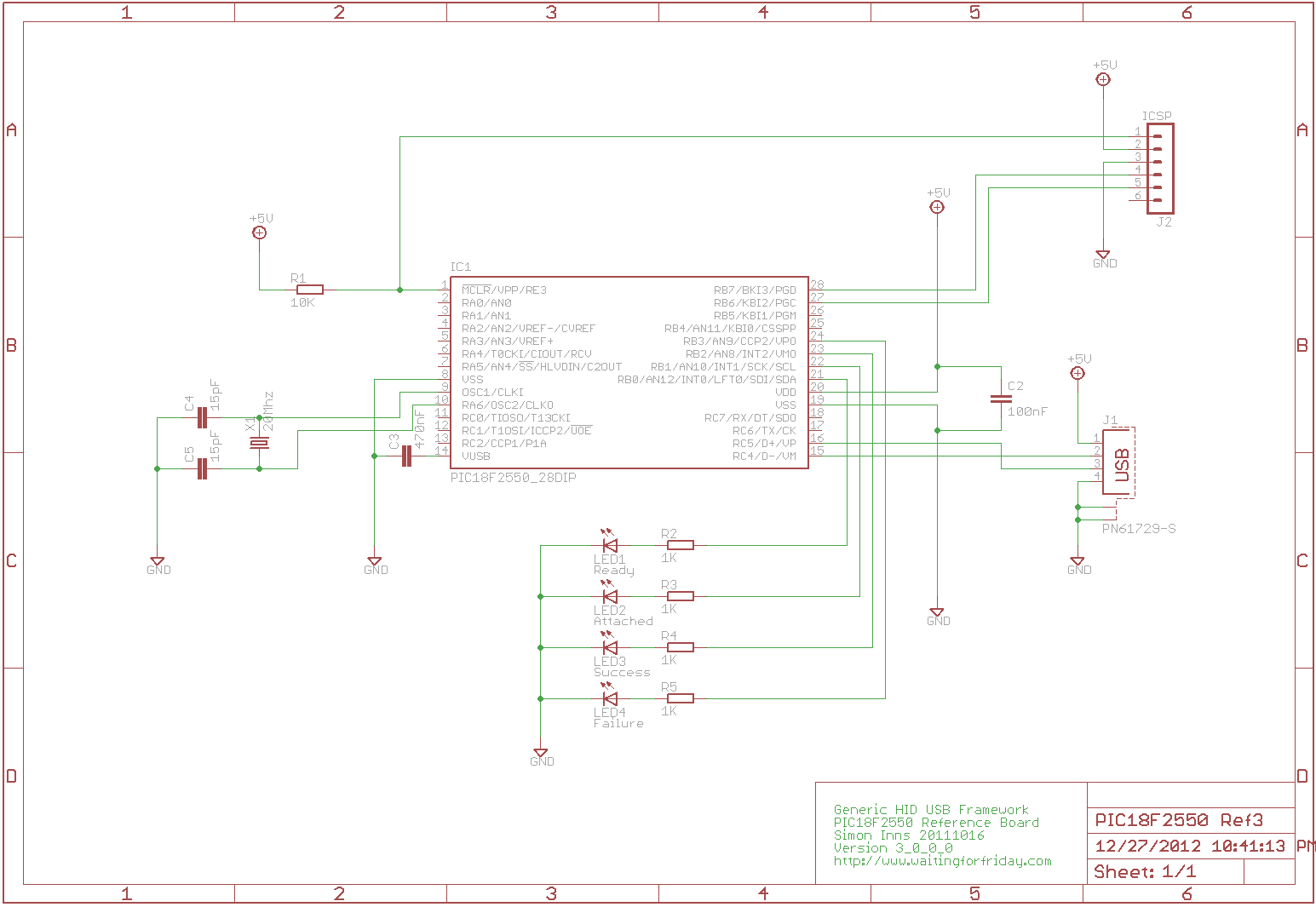This screenshot has width=1316, height=907.
Task: Click the C4 15pF capacitor symbol
Action: coord(202,418)
